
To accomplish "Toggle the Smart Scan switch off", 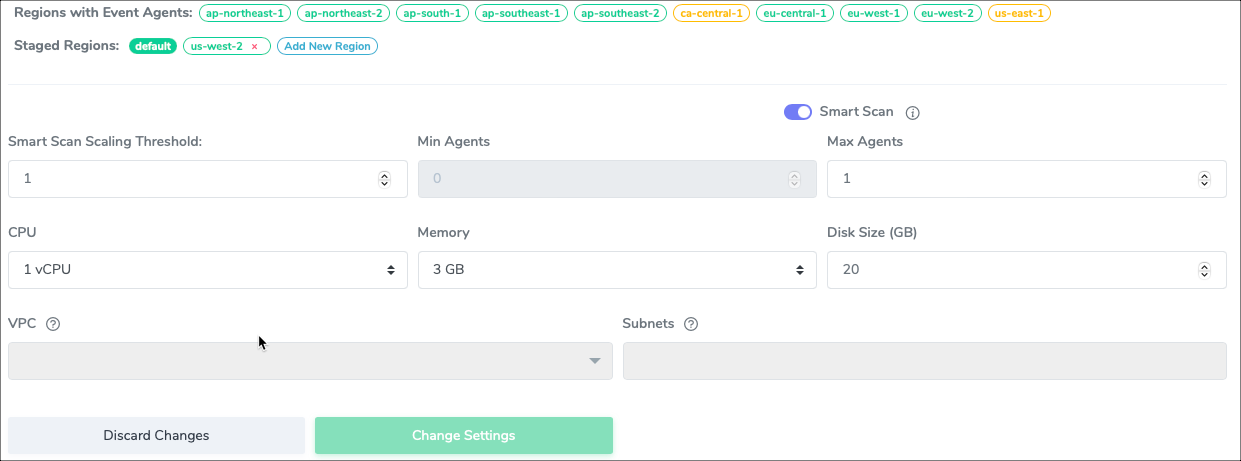I will pos(797,112).
